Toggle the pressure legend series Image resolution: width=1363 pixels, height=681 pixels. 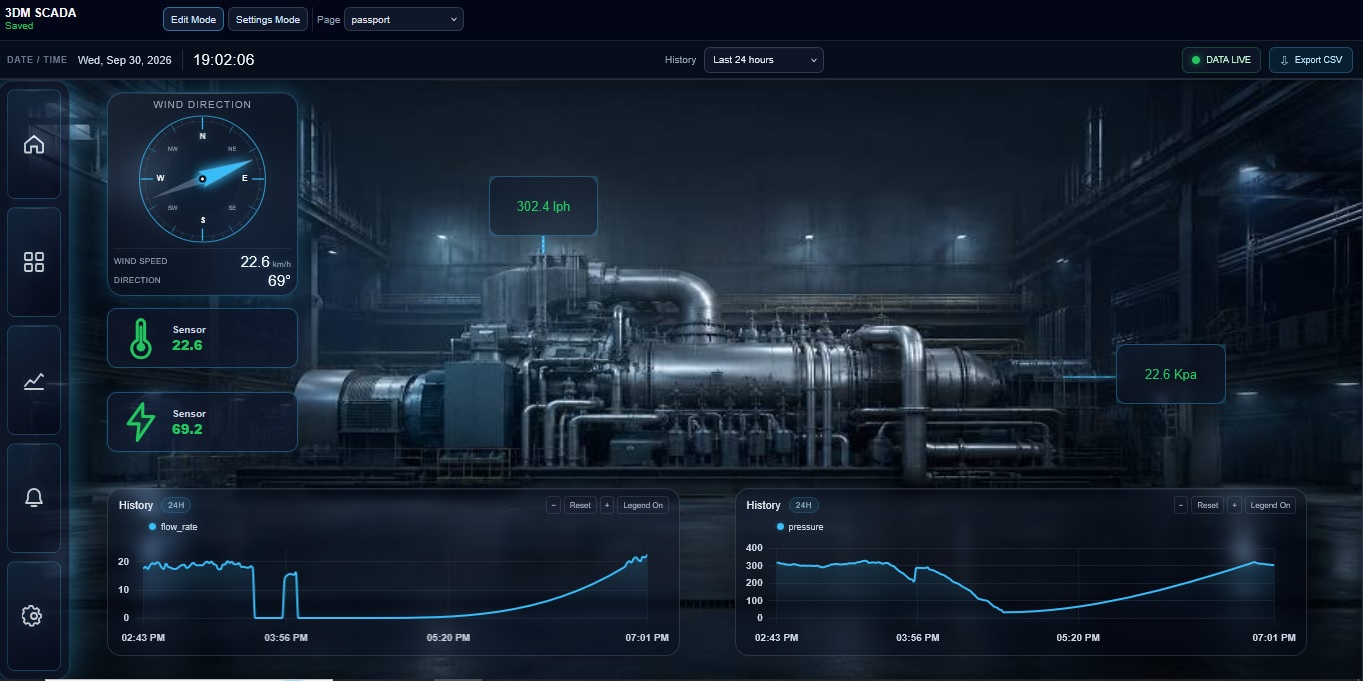800,526
